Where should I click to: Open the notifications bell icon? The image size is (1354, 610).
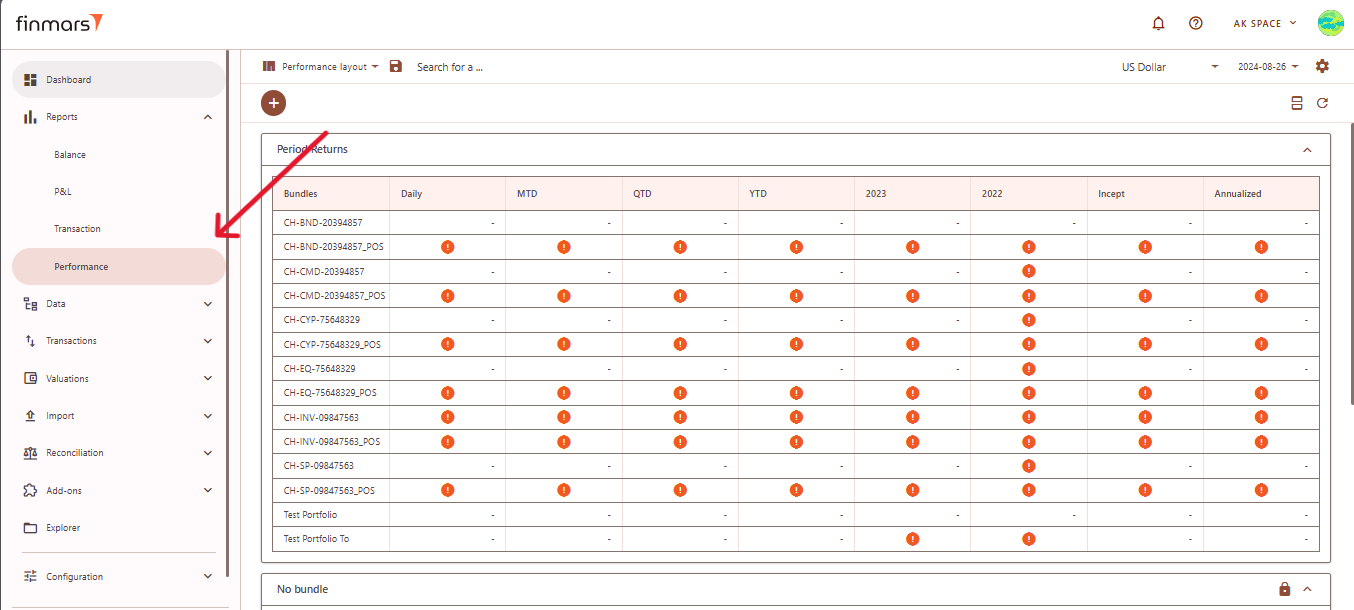[1159, 23]
